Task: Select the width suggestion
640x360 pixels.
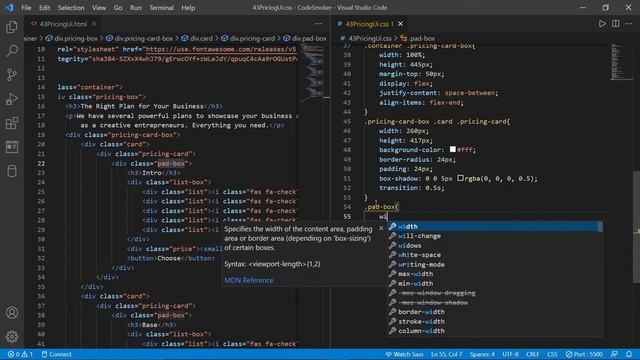Action: click(495, 227)
